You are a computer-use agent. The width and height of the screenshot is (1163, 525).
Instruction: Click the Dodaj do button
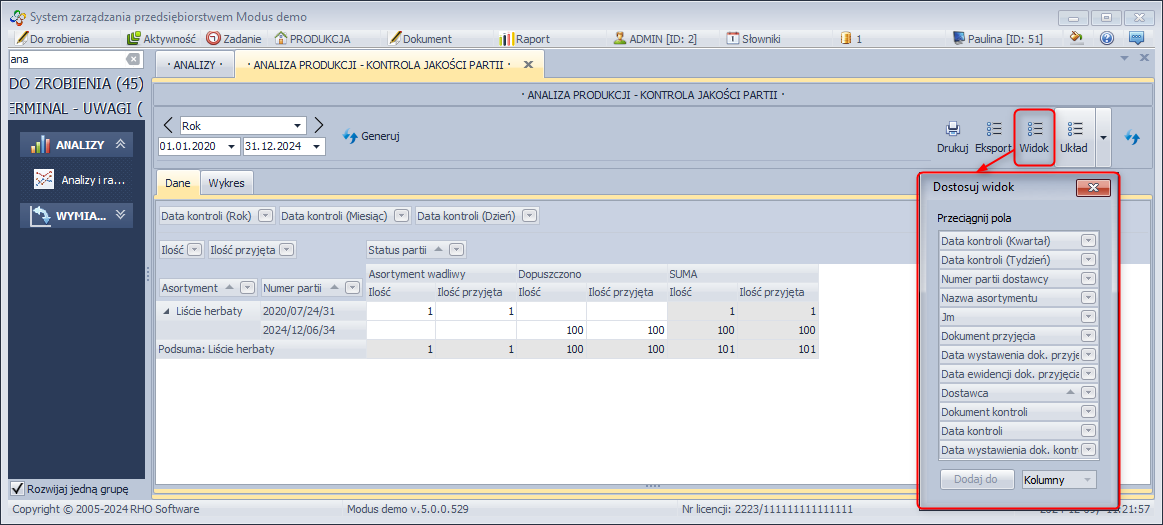tap(976, 480)
